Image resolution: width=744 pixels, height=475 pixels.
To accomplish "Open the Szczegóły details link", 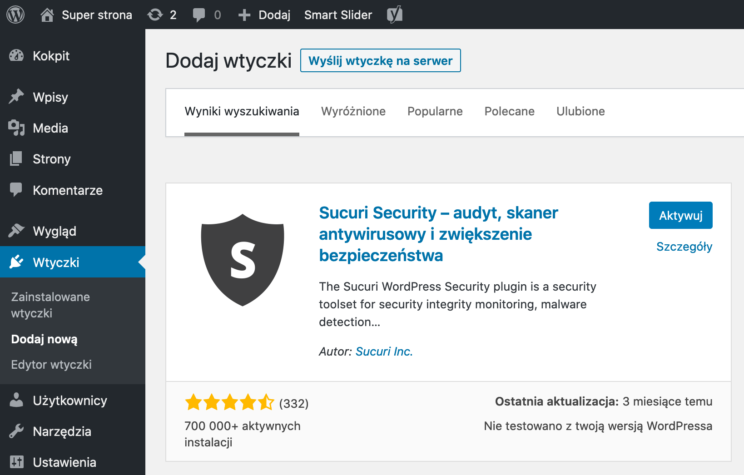I will click(684, 247).
